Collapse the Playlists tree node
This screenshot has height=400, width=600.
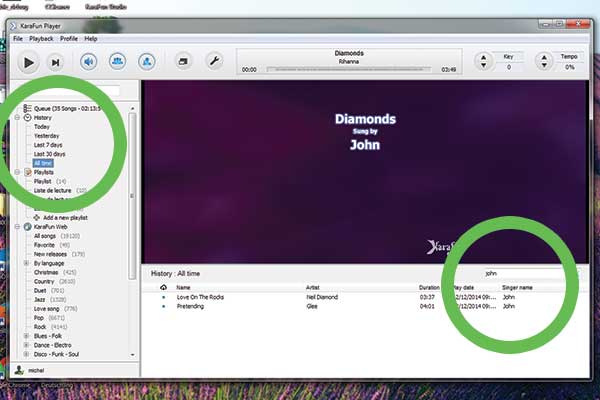(17, 172)
